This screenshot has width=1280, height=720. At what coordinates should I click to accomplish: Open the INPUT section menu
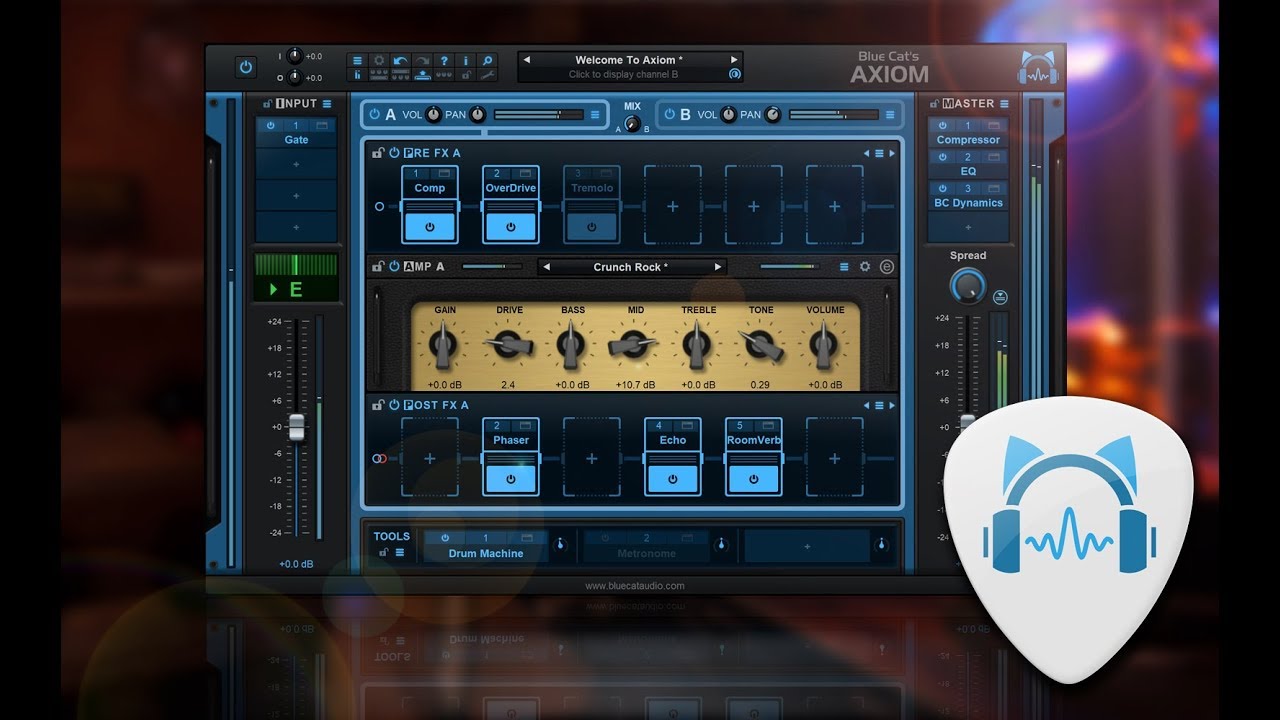click(327, 103)
